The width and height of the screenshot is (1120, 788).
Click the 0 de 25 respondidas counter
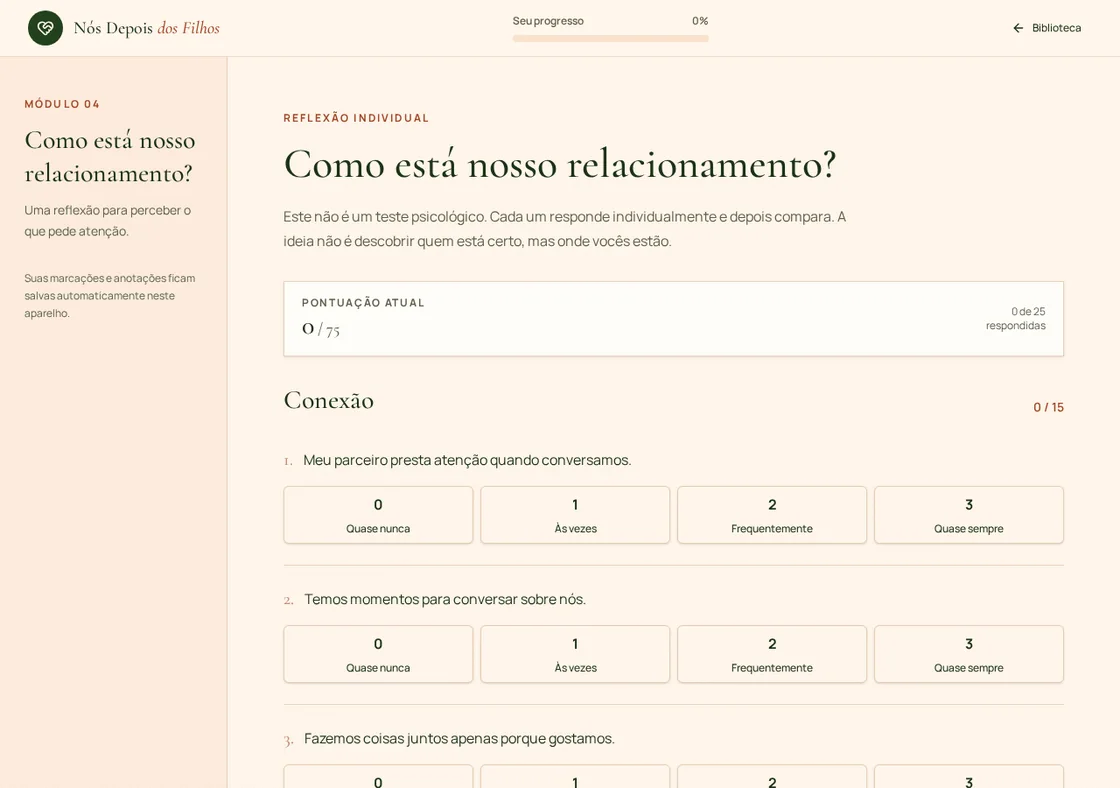coord(1016,319)
